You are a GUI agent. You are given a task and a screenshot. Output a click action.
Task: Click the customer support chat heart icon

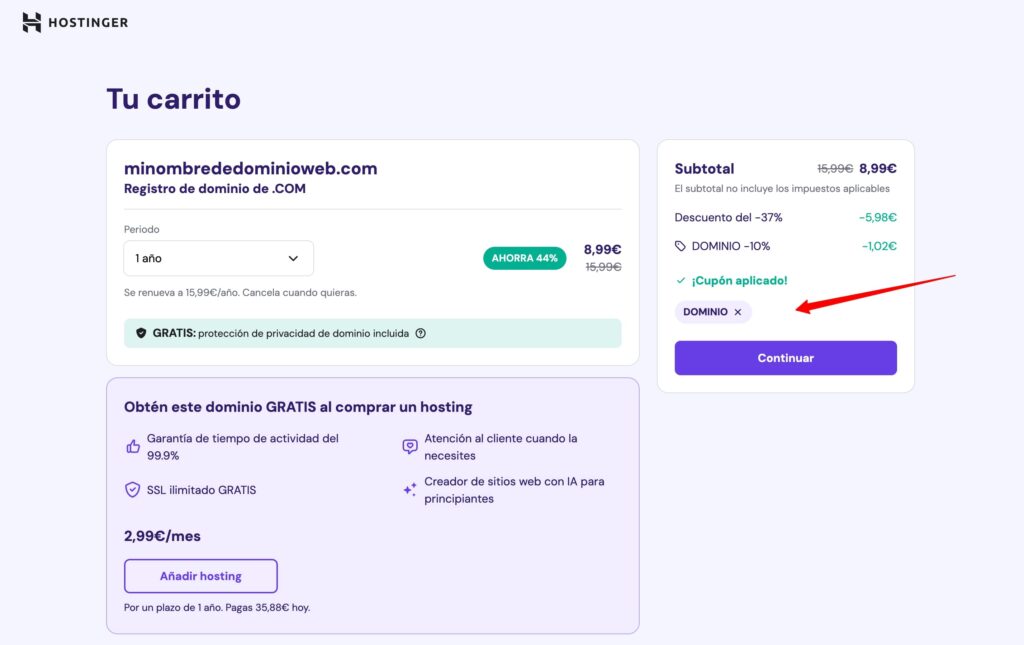(x=410, y=447)
